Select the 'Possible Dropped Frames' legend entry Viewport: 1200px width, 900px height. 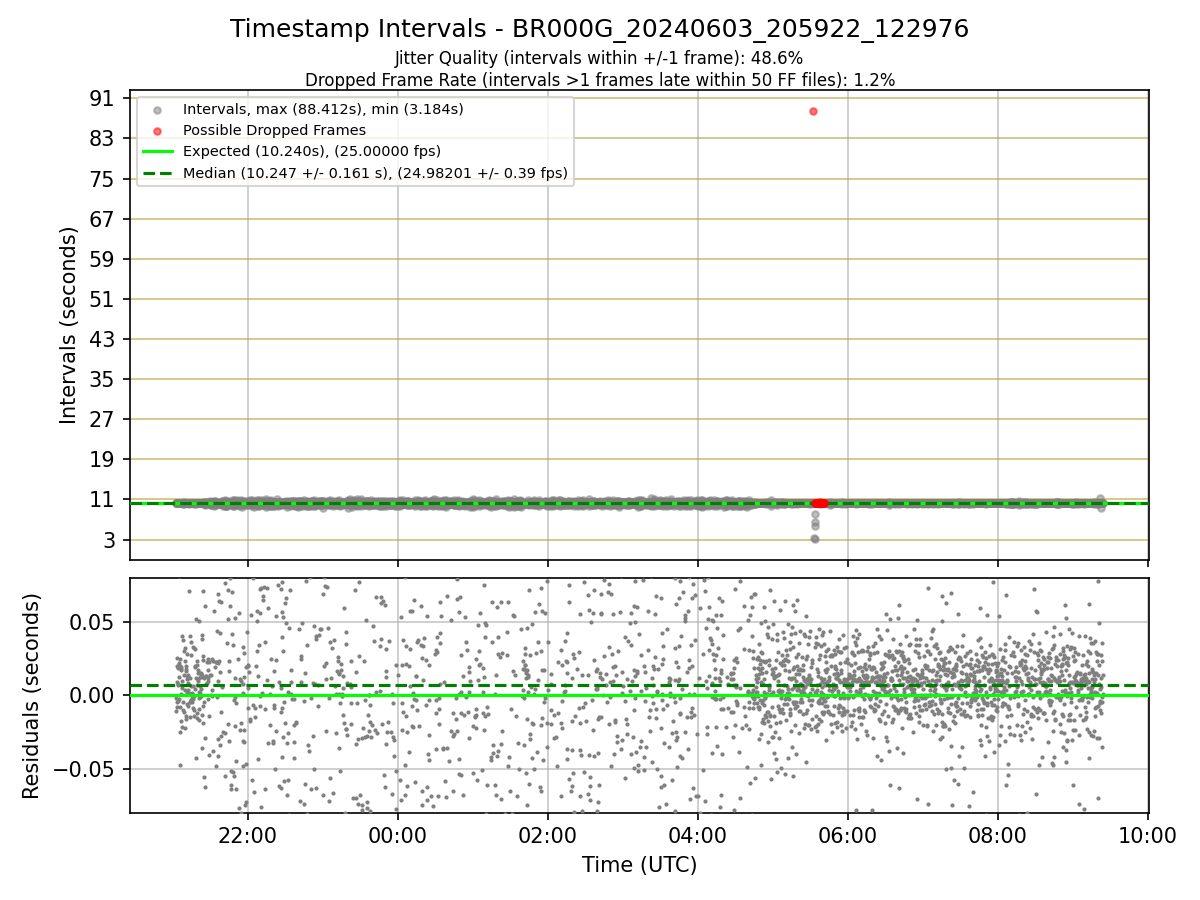(x=274, y=130)
